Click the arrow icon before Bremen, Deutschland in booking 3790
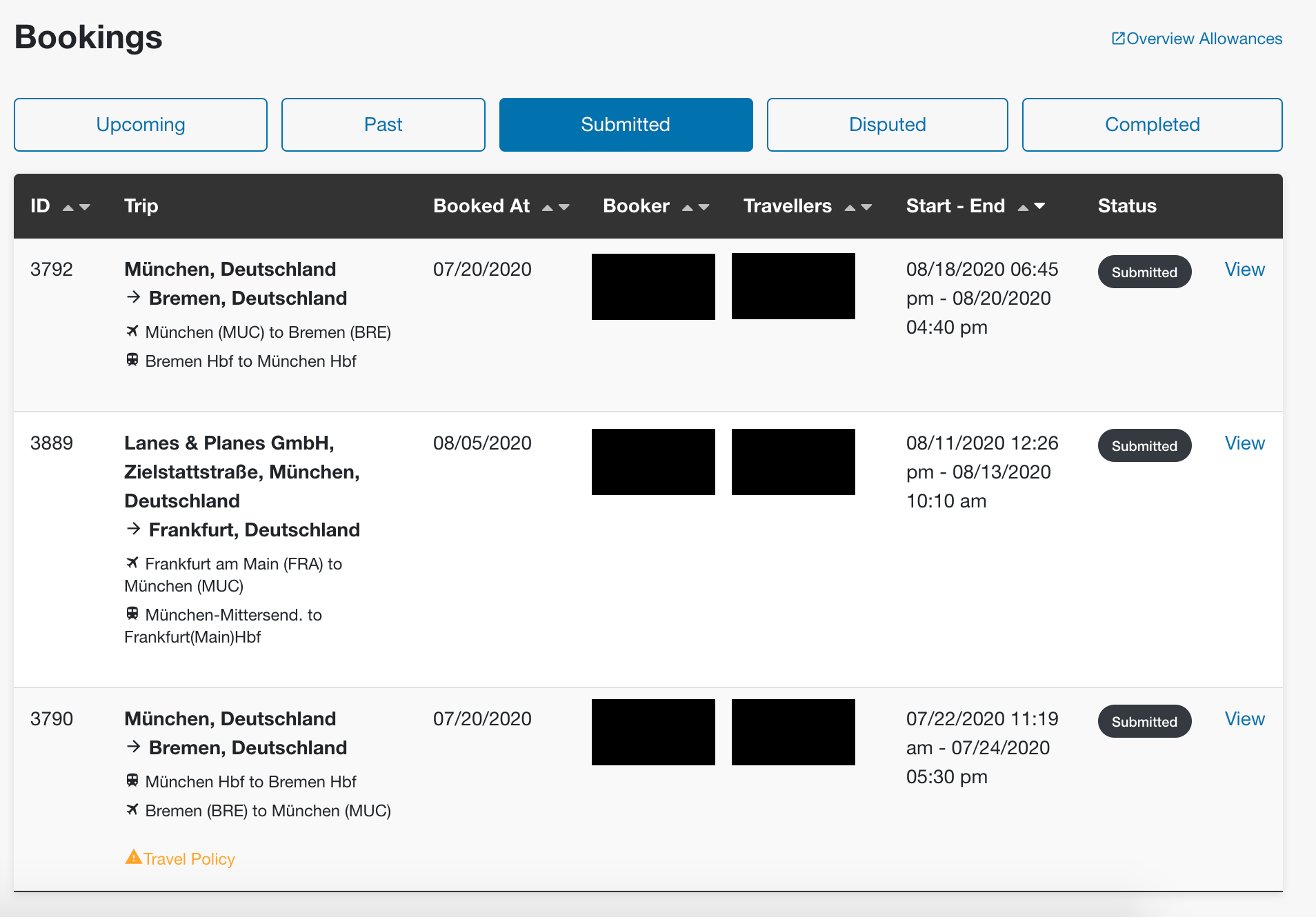1316x917 pixels. 134,747
